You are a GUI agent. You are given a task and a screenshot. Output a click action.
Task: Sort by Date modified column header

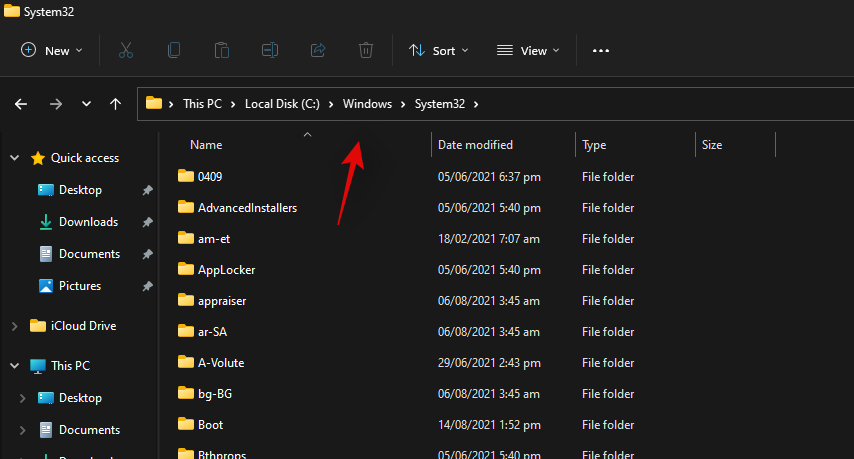coord(476,145)
